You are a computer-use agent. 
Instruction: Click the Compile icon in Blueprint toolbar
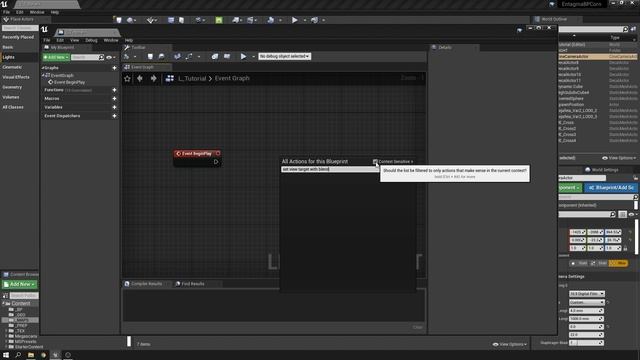tap(127, 56)
